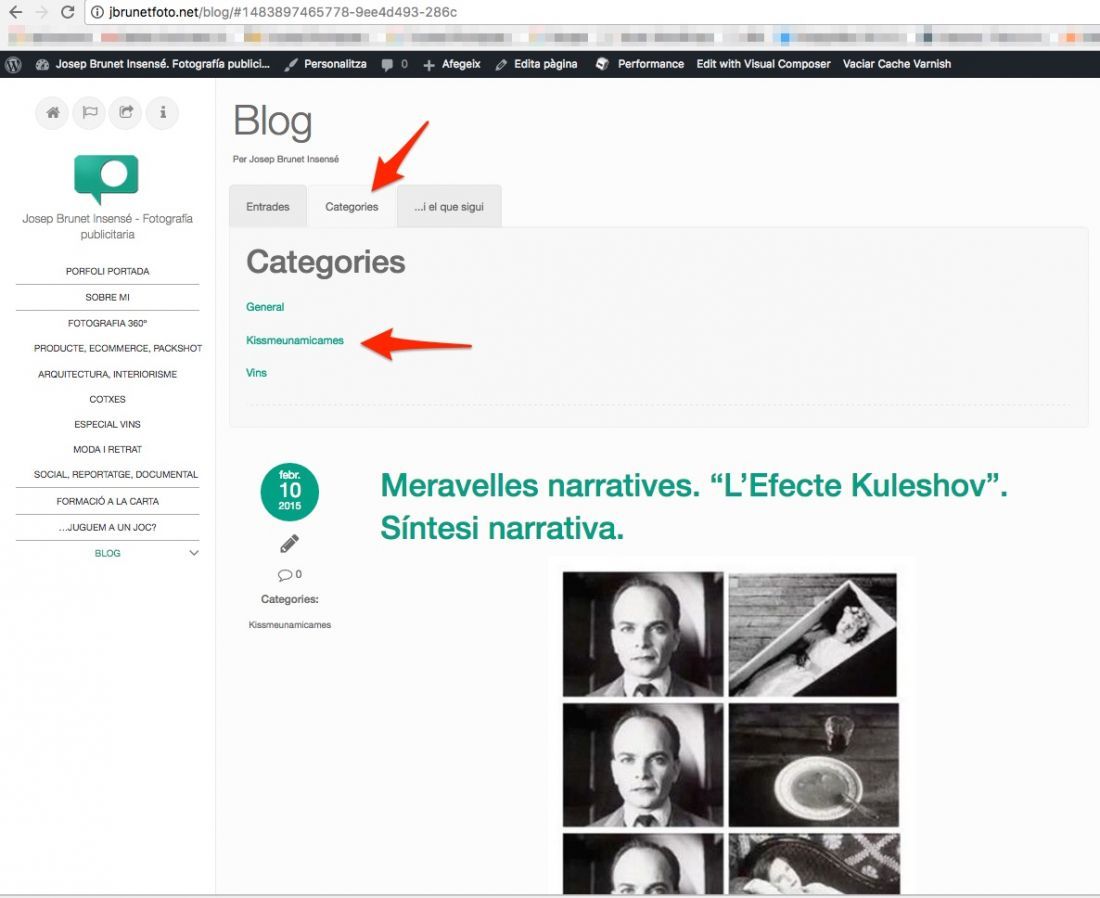Screen dimensions: 1100x898
Task: Click the febr. 10 2015 date badge
Action: [290, 491]
